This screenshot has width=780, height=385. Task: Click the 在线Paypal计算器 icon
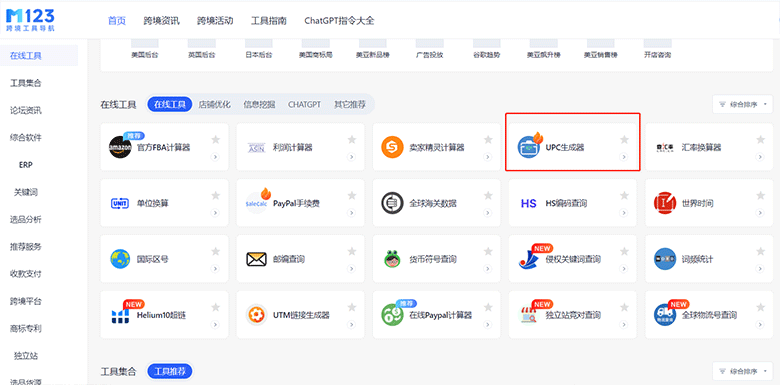(392, 315)
